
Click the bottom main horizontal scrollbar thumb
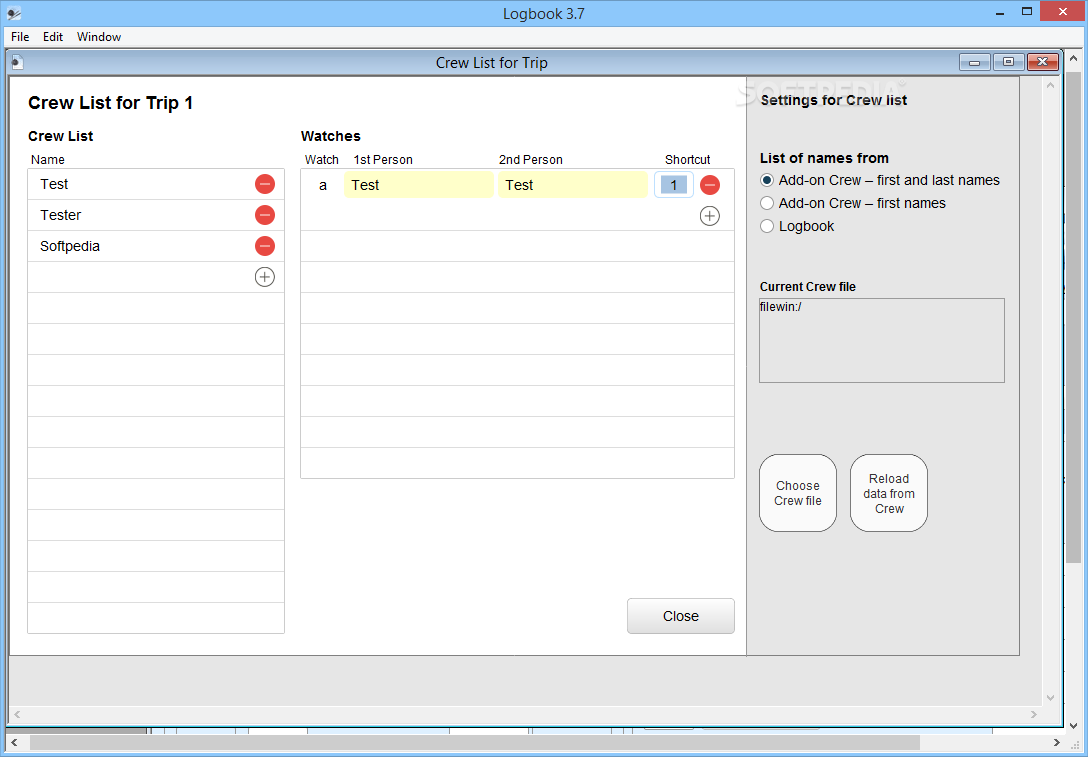point(475,743)
